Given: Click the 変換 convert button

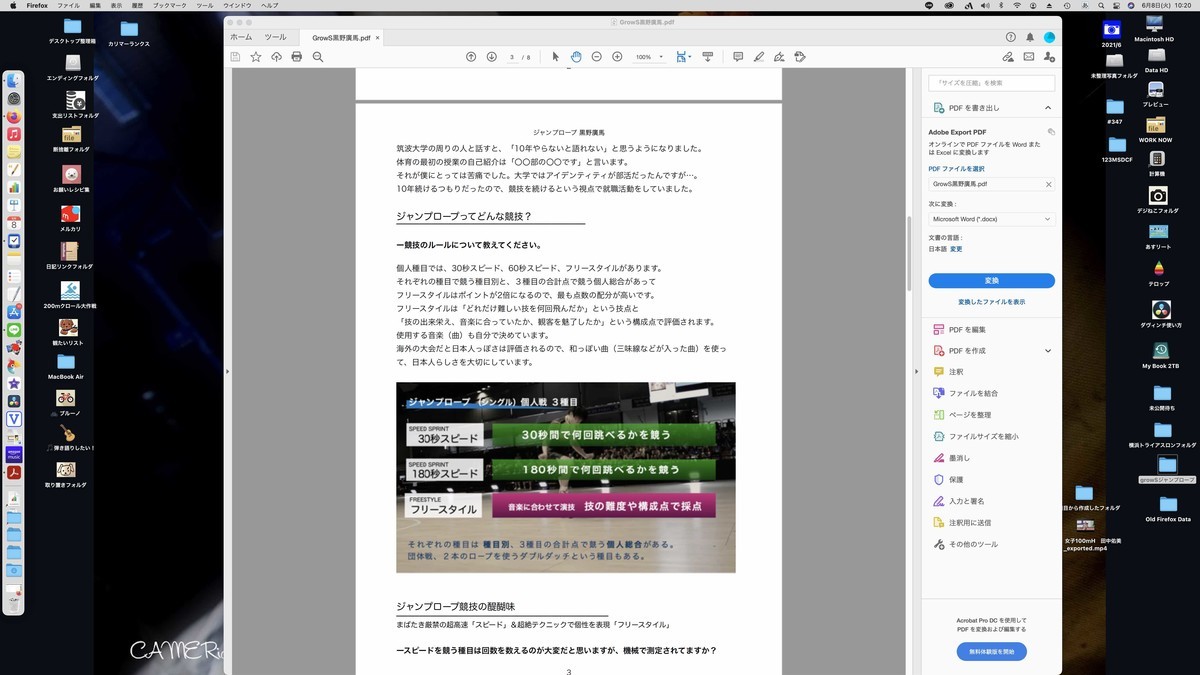Looking at the screenshot, I should pos(991,281).
